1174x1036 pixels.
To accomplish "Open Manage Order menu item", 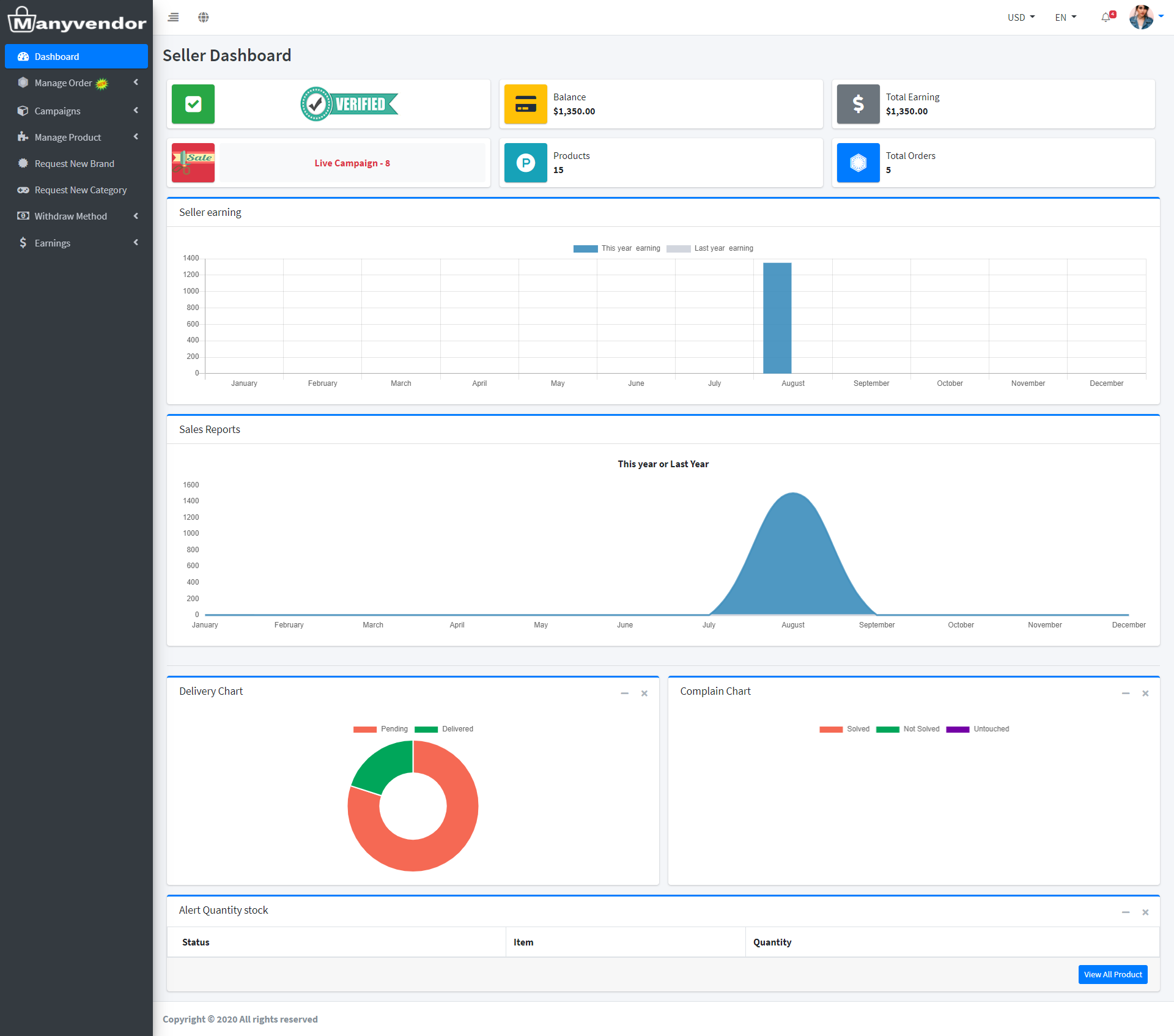I will [x=76, y=83].
